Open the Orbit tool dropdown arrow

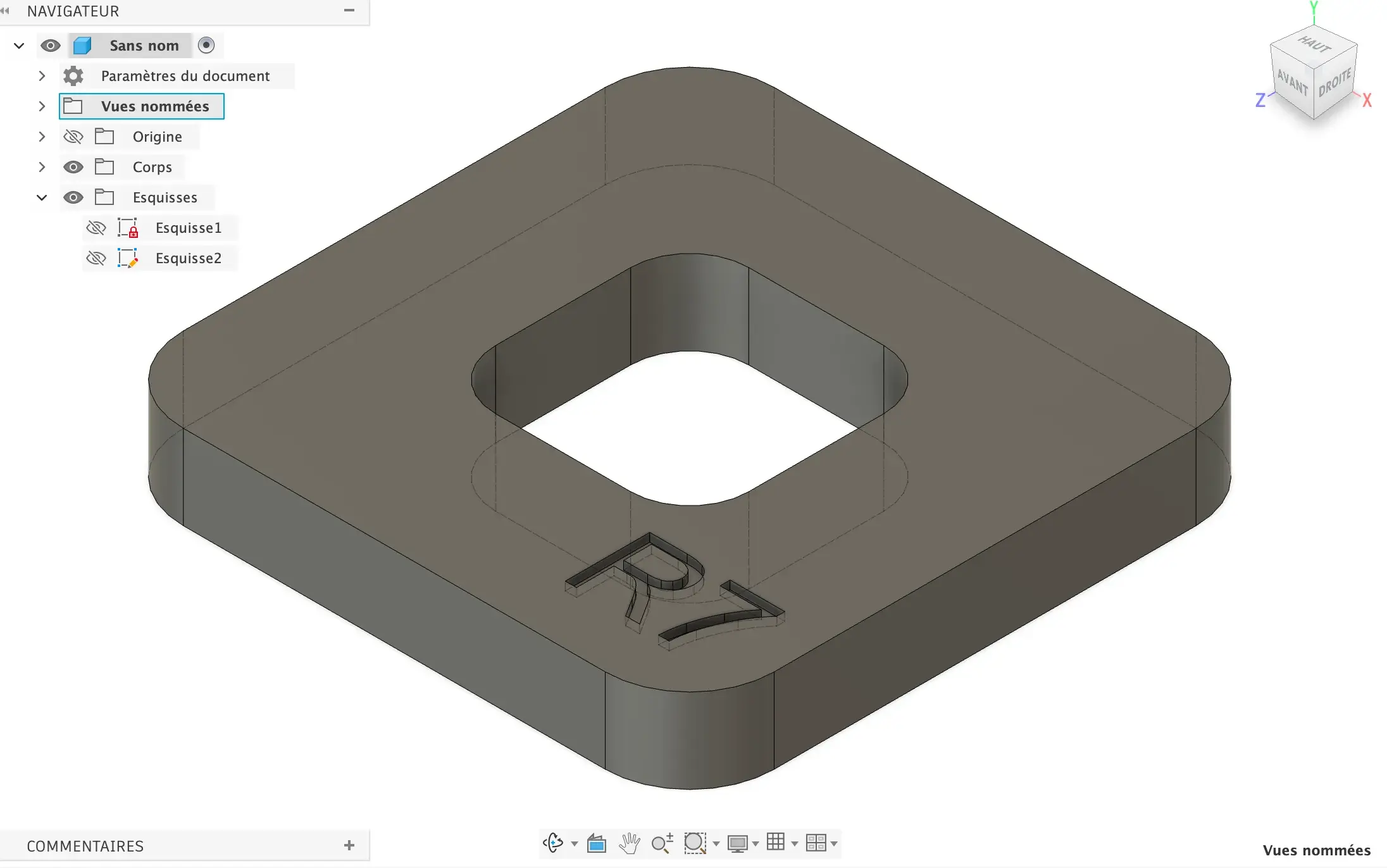click(575, 844)
